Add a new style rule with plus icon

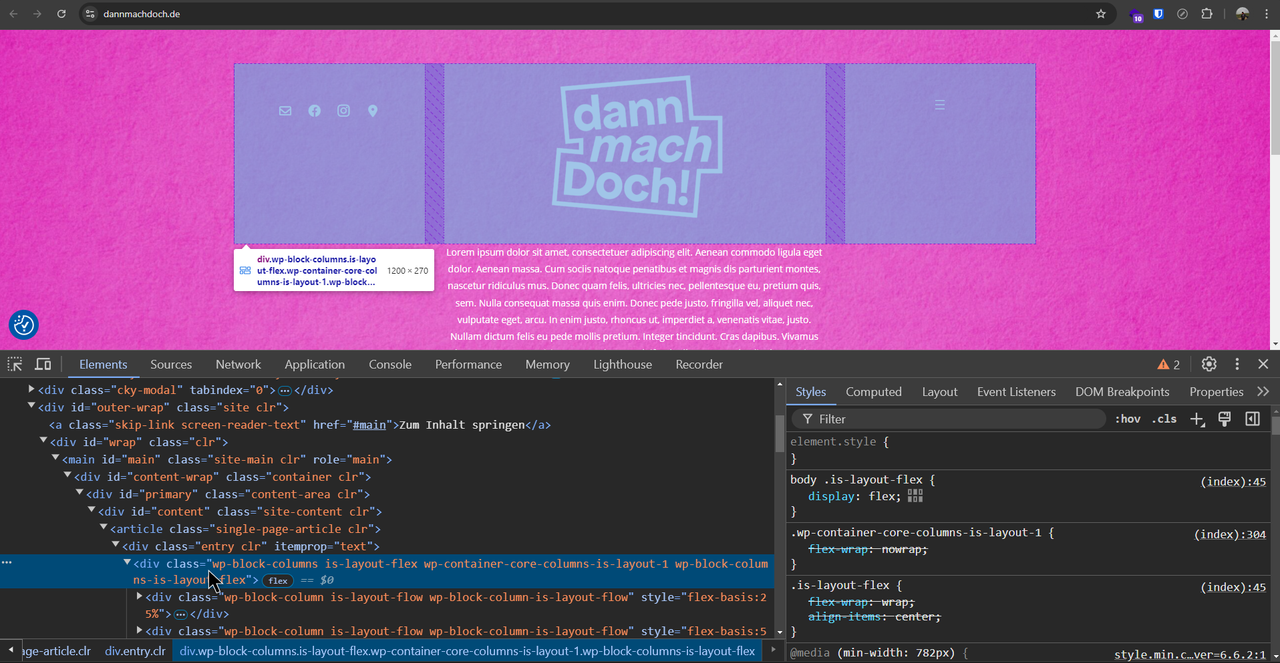tap(1197, 419)
